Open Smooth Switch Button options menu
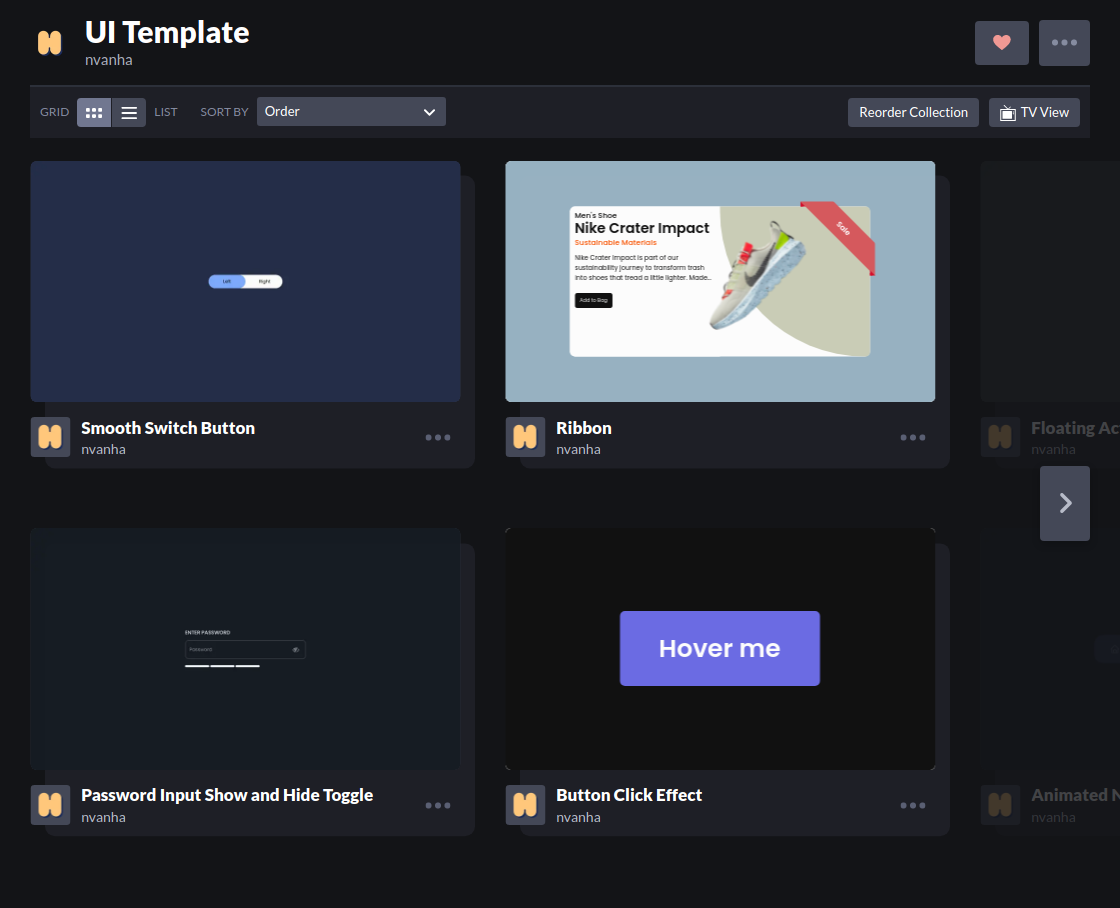The image size is (1120, 908). click(438, 437)
